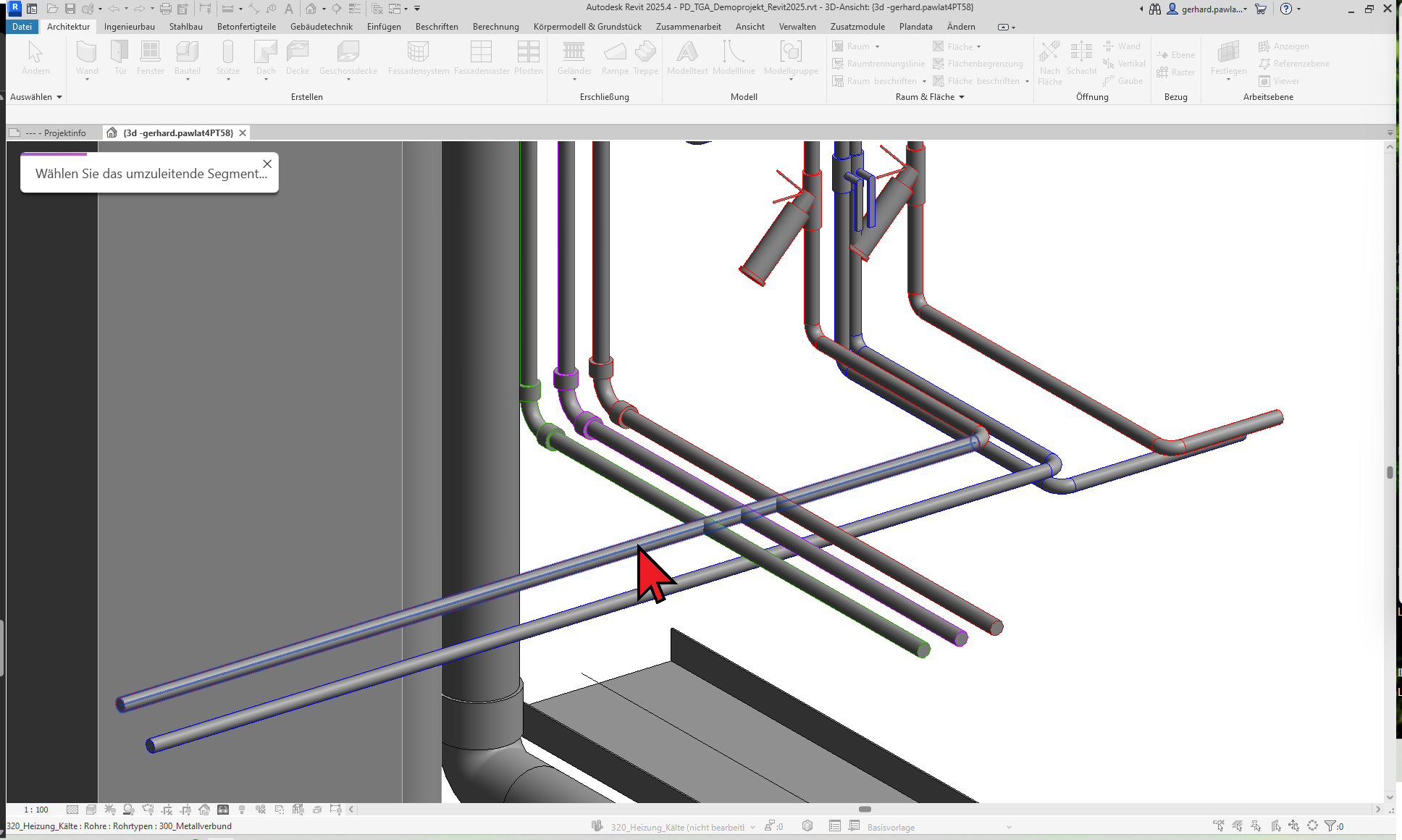Click the Sun Path icon

(x=109, y=810)
